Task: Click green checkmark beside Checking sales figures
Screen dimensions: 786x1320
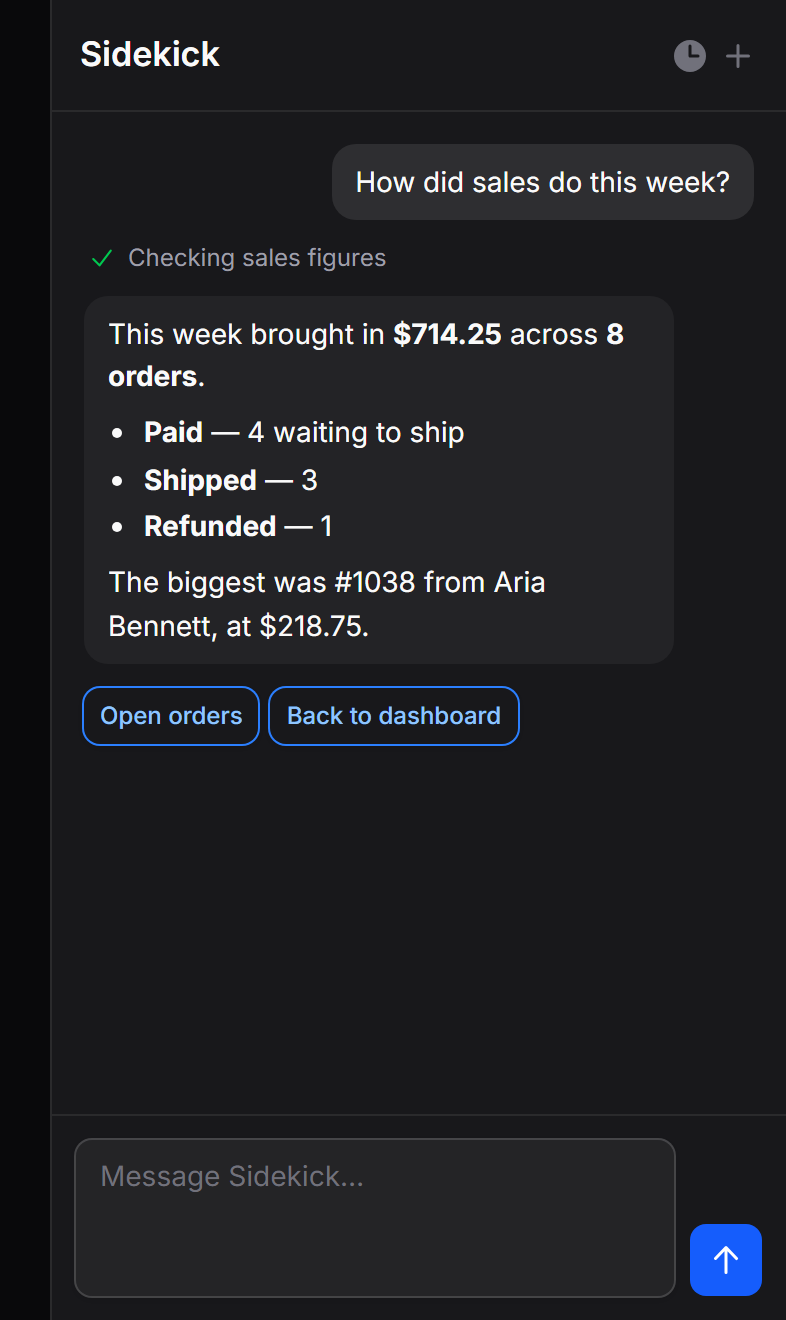Action: pyautogui.click(x=102, y=259)
